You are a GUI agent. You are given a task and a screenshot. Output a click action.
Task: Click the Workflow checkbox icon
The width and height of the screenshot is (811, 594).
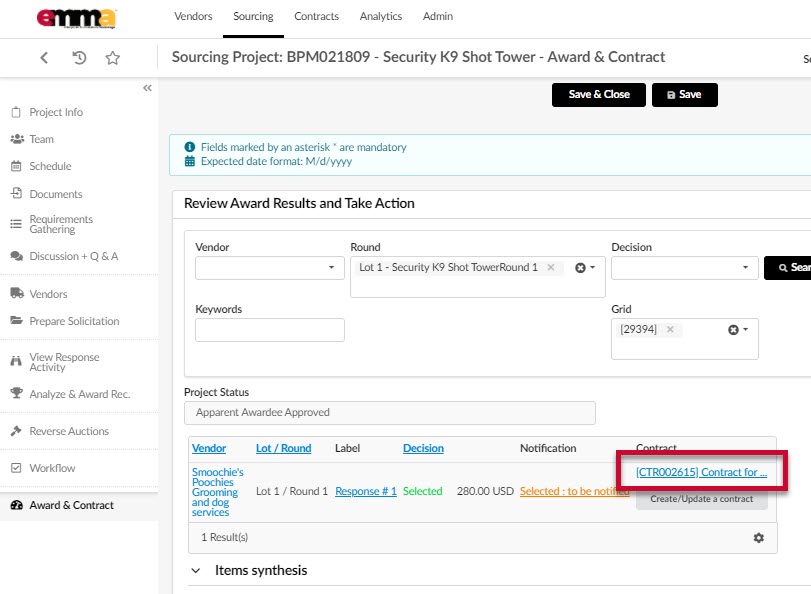click(17, 468)
